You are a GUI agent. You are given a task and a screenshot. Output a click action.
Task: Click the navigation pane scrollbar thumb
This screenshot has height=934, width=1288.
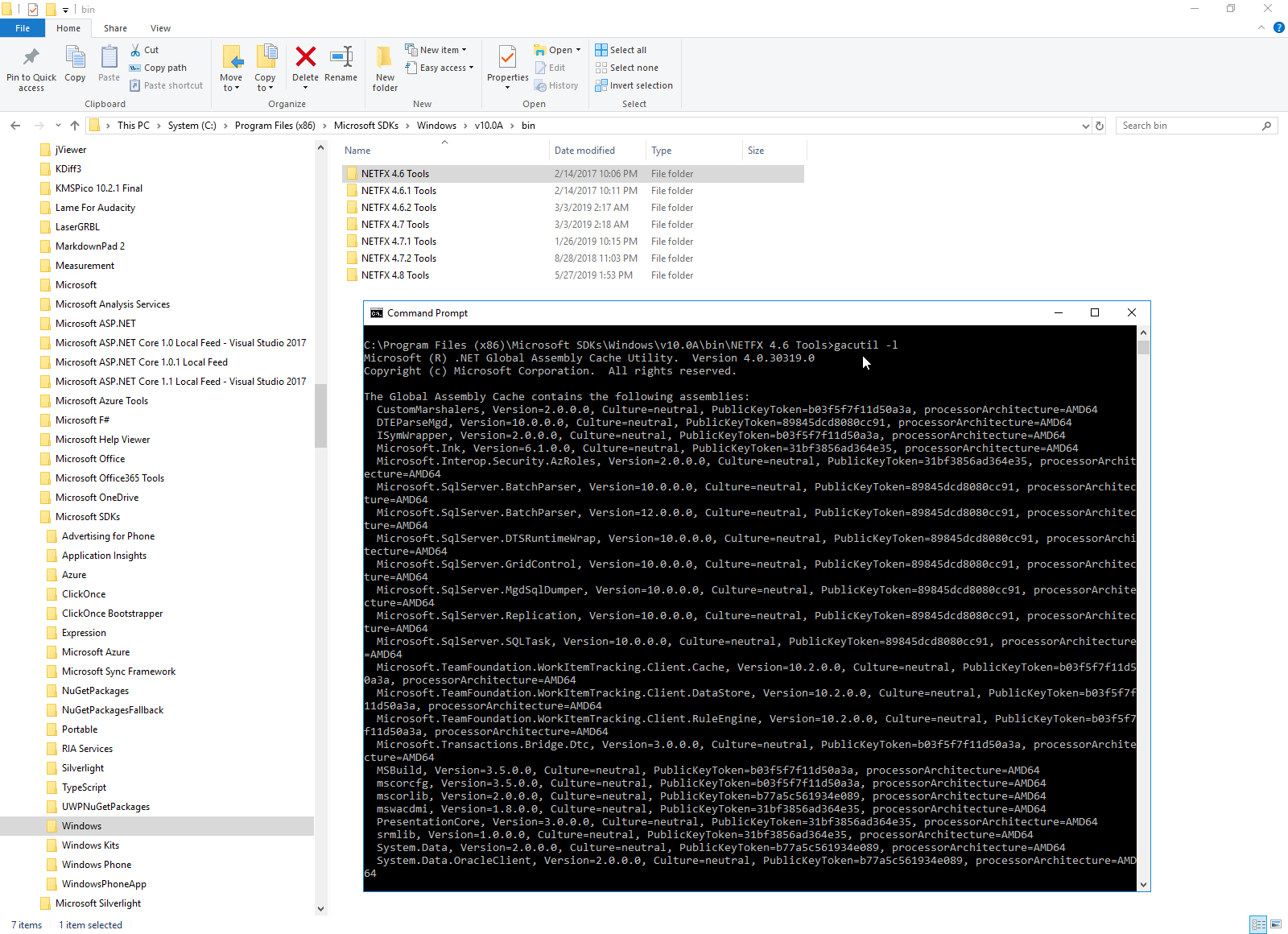pos(320,415)
